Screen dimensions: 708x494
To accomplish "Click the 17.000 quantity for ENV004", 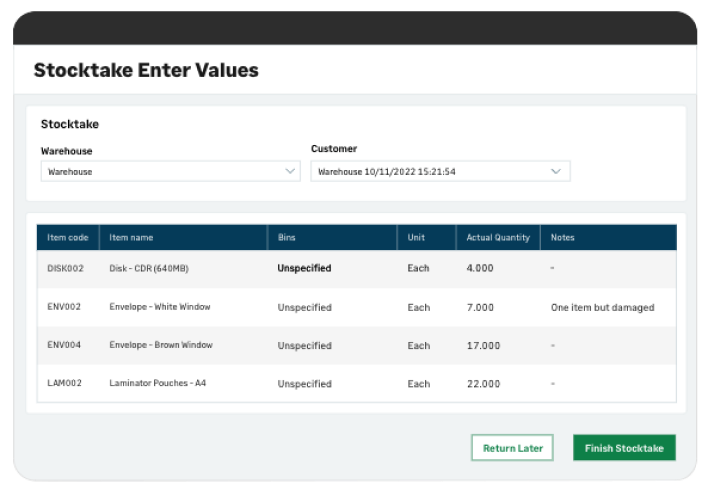I will coord(484,346).
